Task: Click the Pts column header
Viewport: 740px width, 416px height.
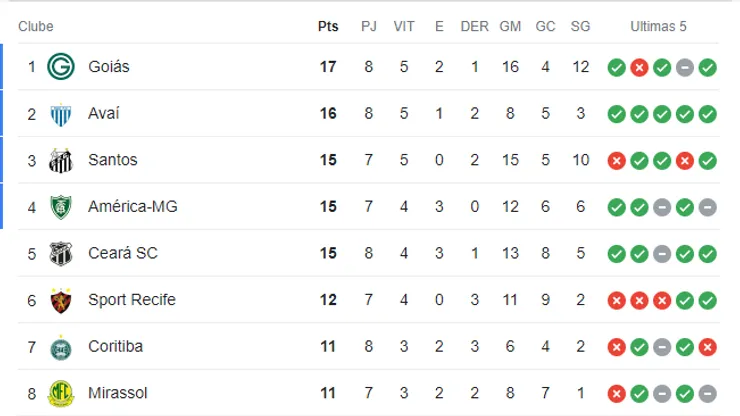Action: [328, 27]
